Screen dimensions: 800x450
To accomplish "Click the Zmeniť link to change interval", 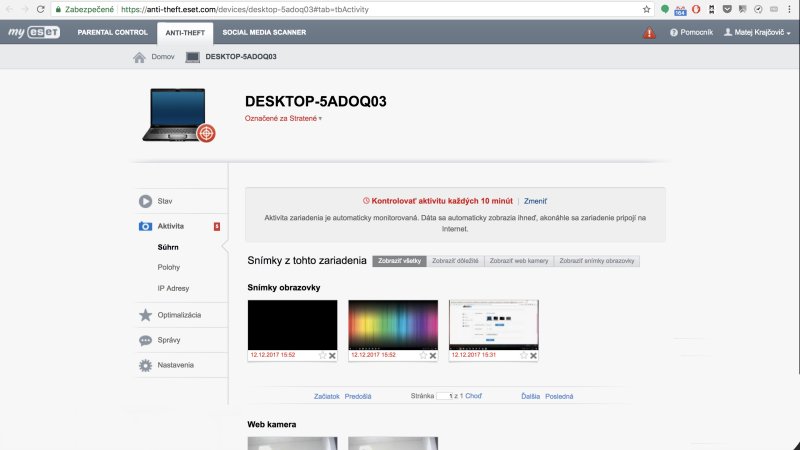I will 536,201.
